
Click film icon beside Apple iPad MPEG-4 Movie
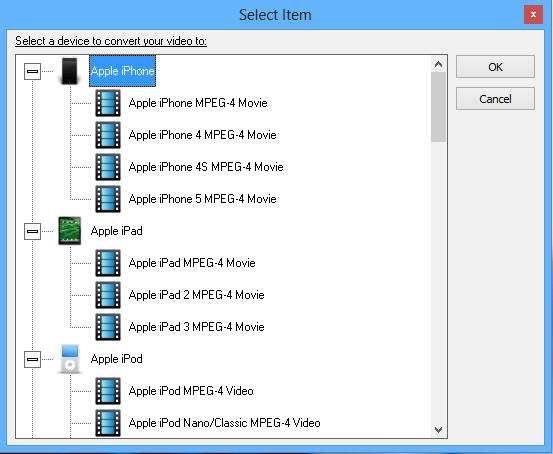[x=108, y=263]
